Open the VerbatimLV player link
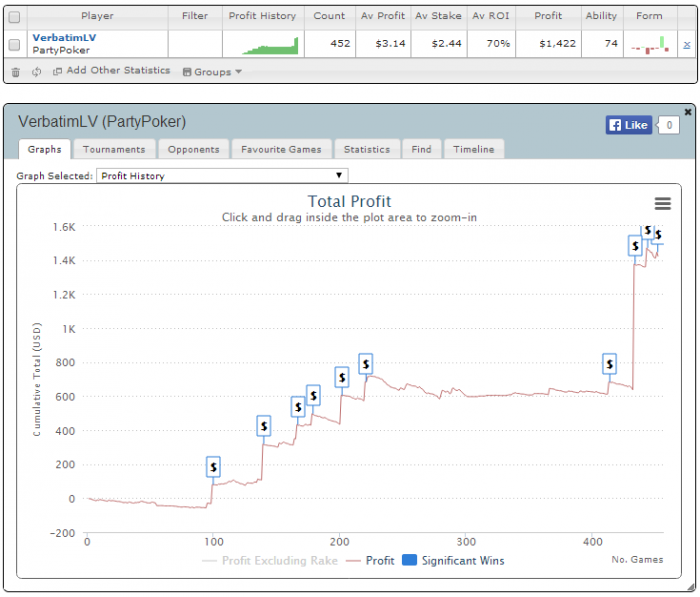The image size is (700, 597). 64,38
